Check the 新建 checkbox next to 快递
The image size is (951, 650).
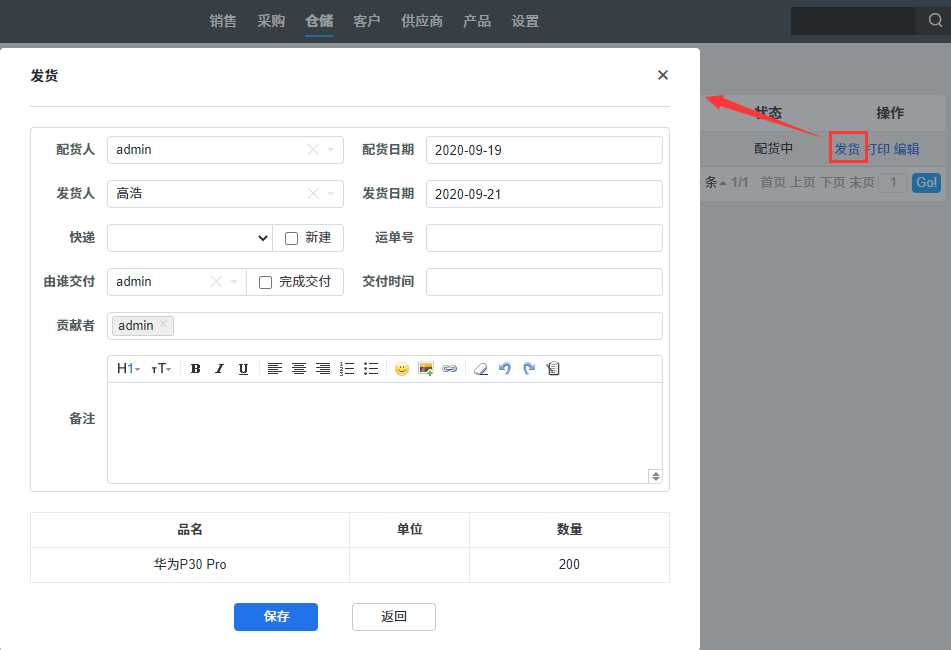click(x=292, y=238)
